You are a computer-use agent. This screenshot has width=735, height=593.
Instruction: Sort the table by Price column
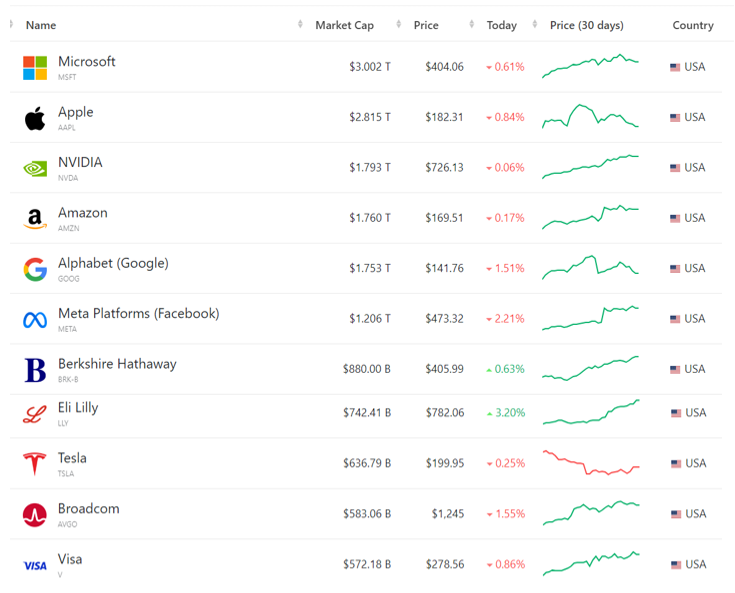coord(426,25)
